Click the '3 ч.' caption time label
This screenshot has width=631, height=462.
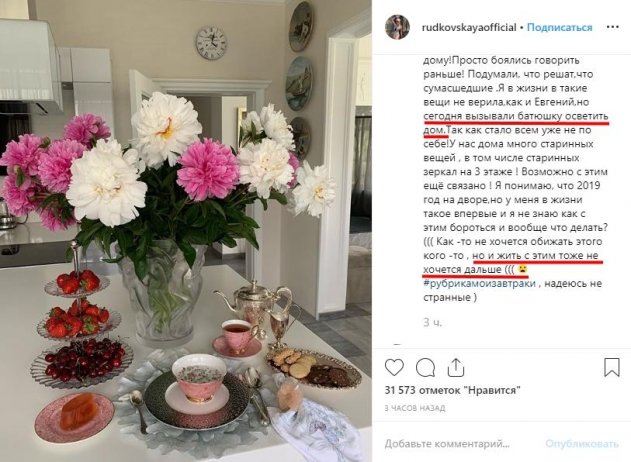tap(433, 322)
